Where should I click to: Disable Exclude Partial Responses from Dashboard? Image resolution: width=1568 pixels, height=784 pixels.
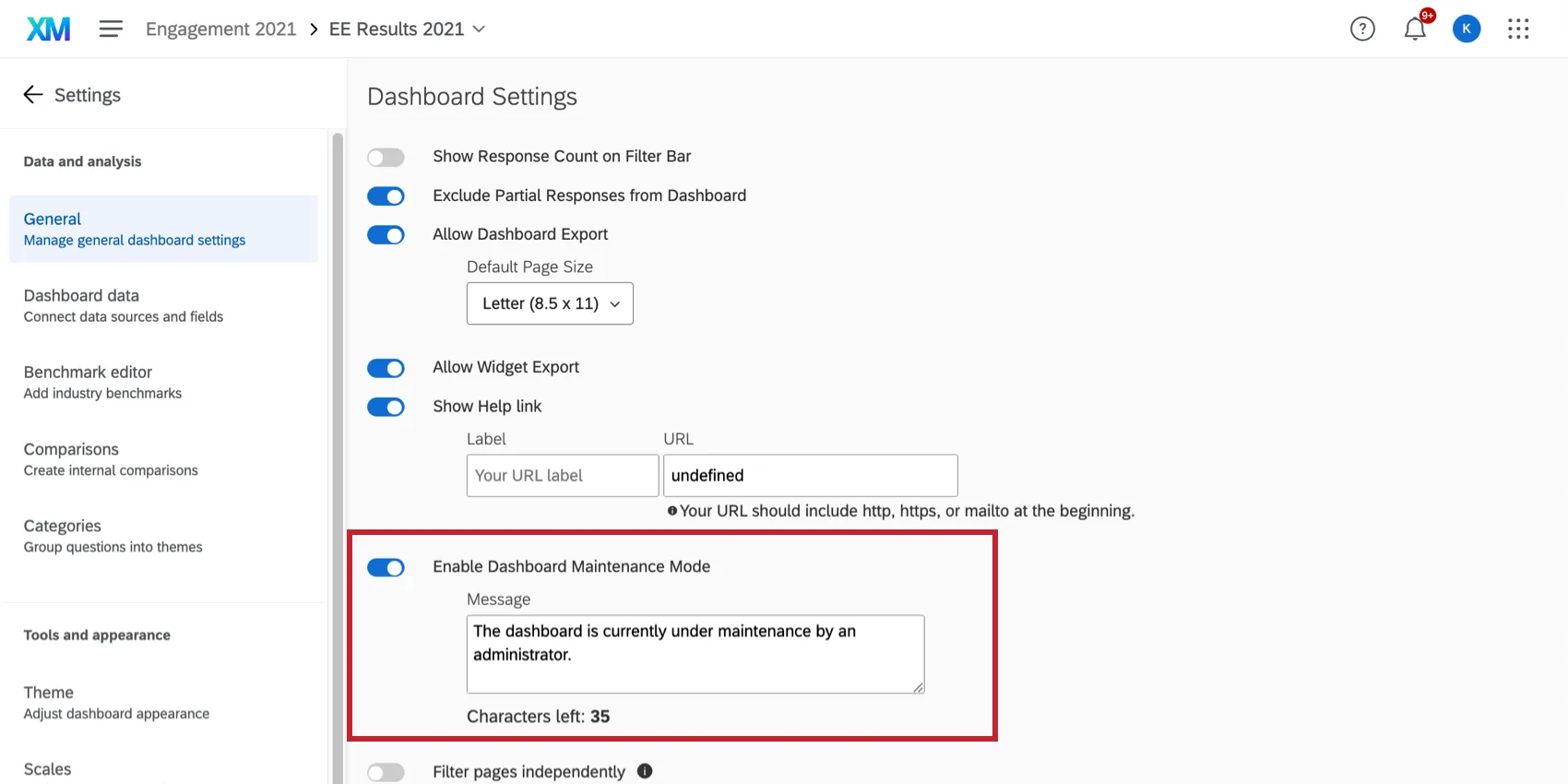[x=386, y=196]
